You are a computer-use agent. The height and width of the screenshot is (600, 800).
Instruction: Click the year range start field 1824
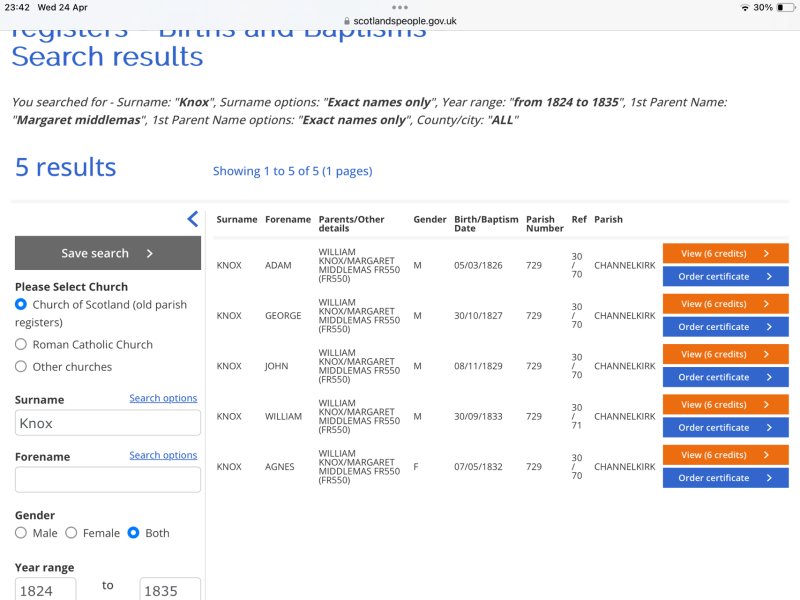[x=45, y=590]
